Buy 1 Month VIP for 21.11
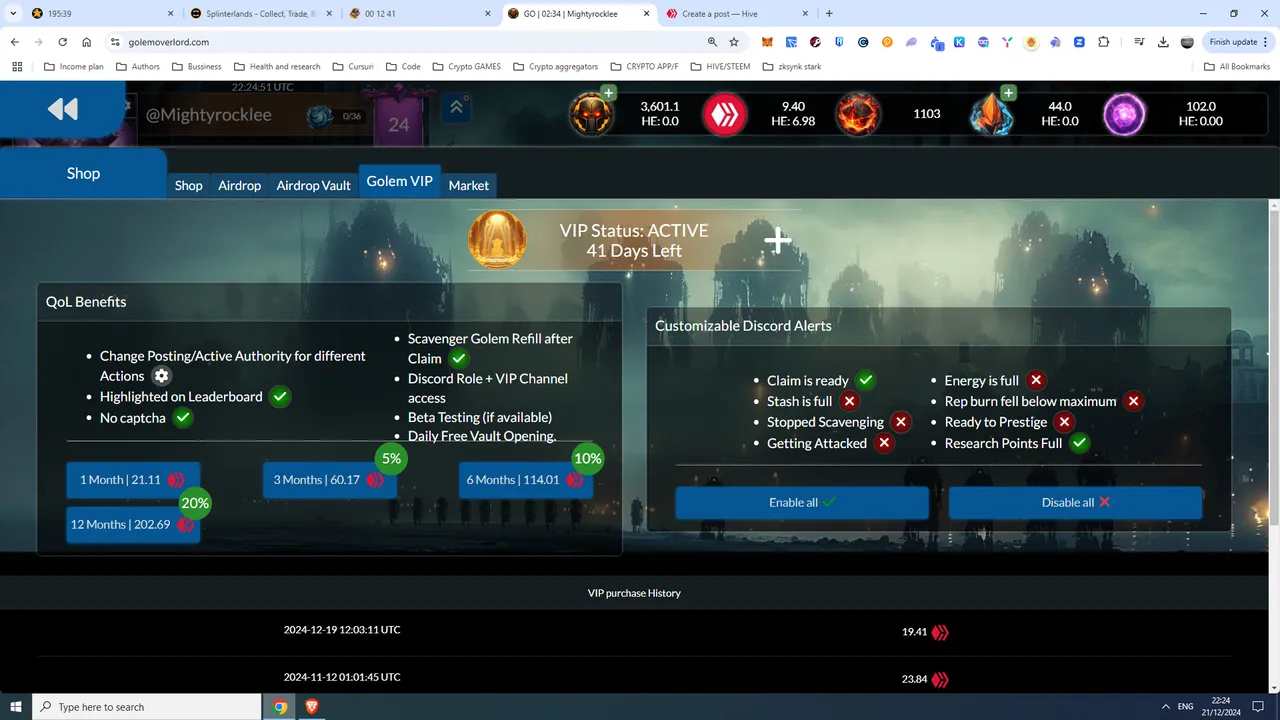 click(x=133, y=480)
